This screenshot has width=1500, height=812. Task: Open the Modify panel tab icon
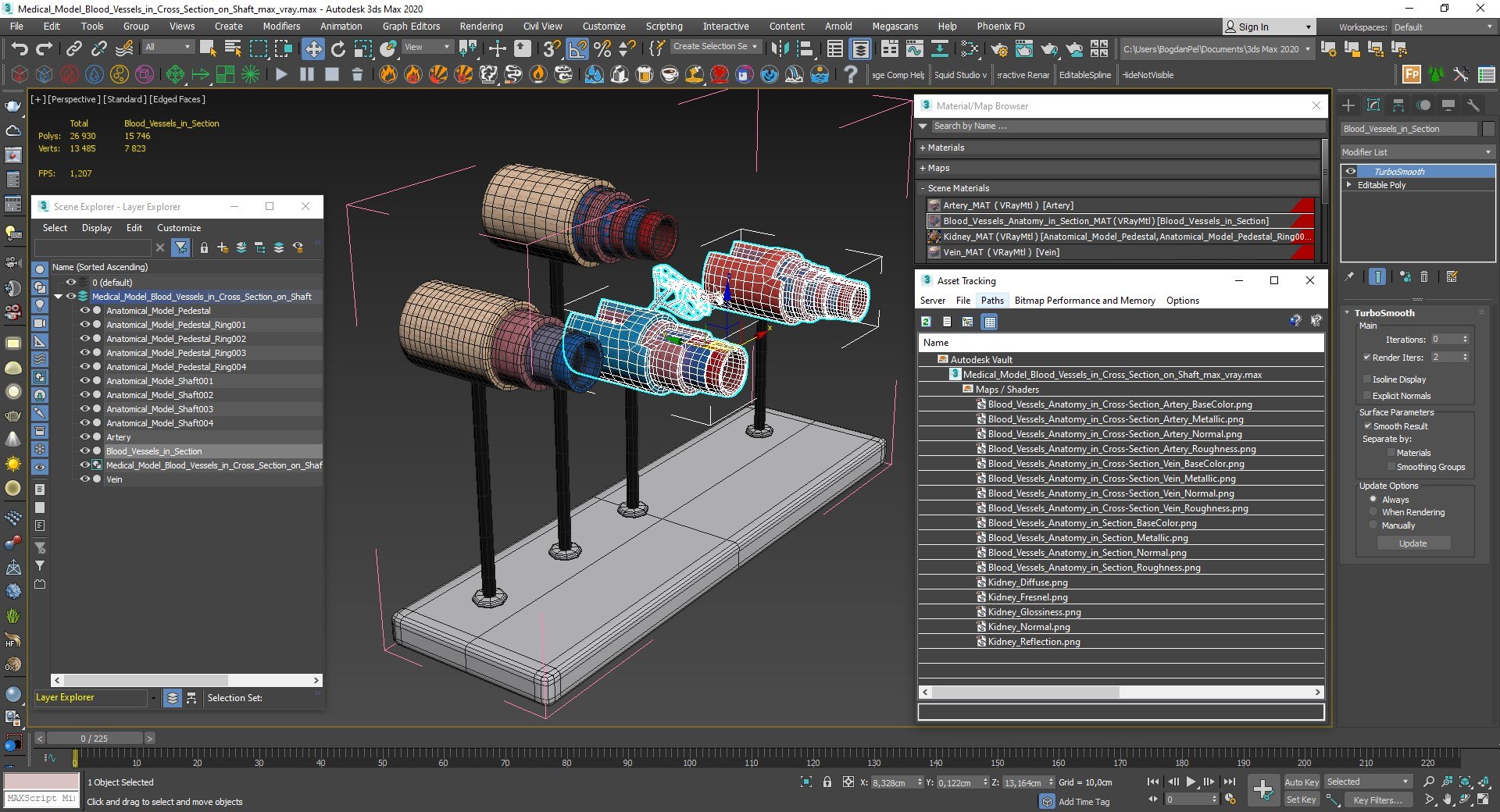click(1373, 105)
